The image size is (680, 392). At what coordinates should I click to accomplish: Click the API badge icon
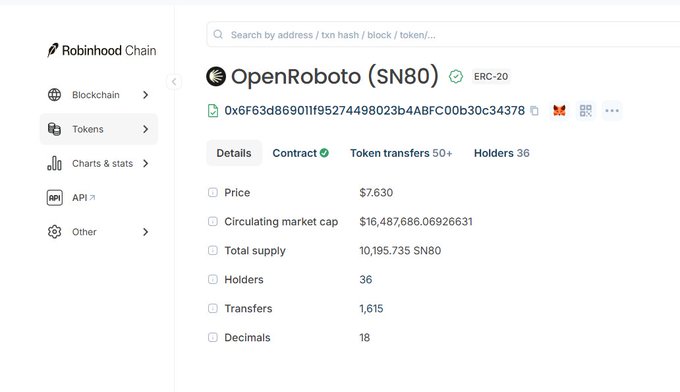click(x=54, y=198)
